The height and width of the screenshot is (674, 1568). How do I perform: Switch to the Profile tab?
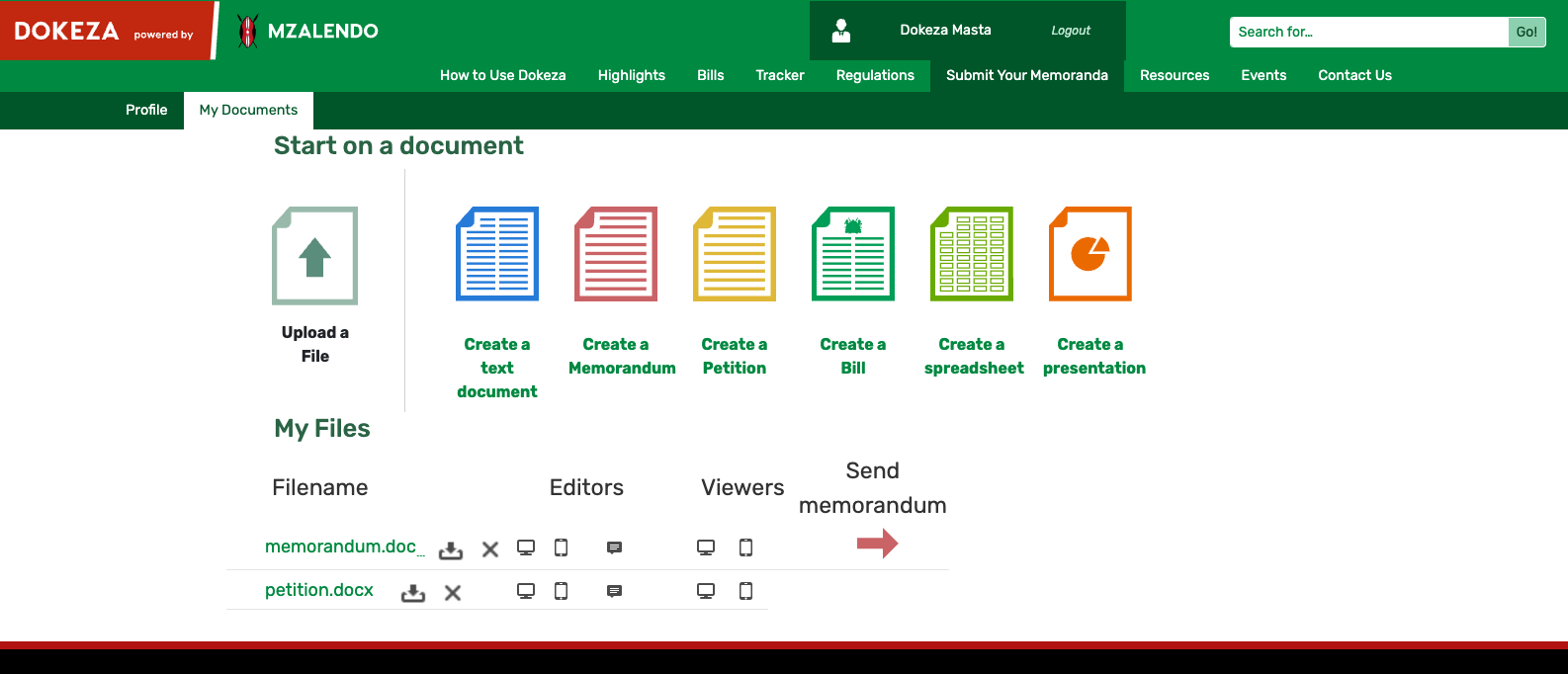click(146, 110)
